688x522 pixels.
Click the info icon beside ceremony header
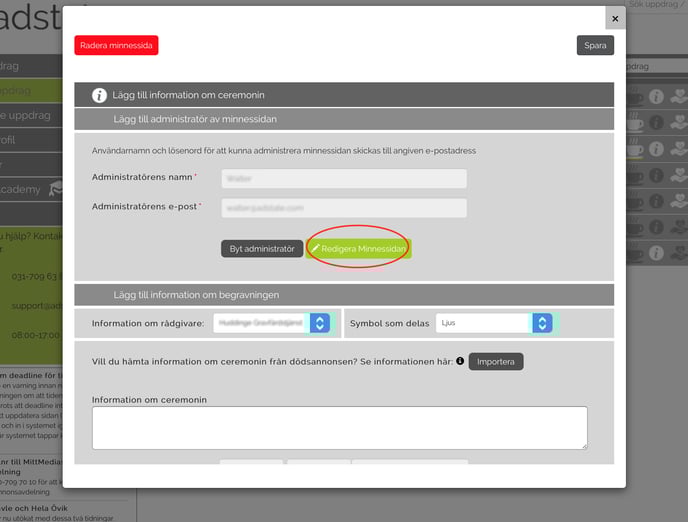click(x=99, y=95)
